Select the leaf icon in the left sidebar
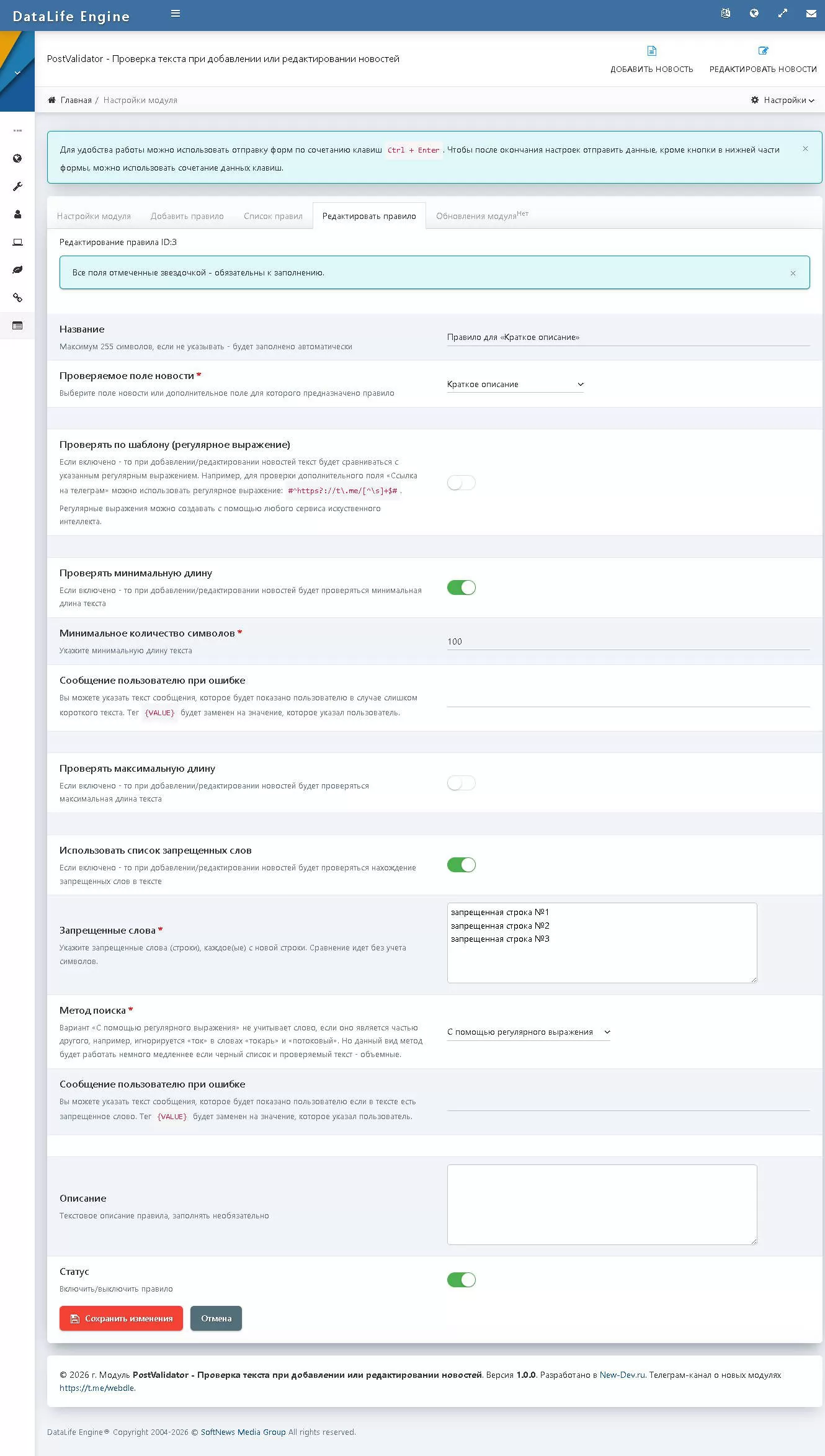Image resolution: width=825 pixels, height=1456 pixels. (17, 270)
